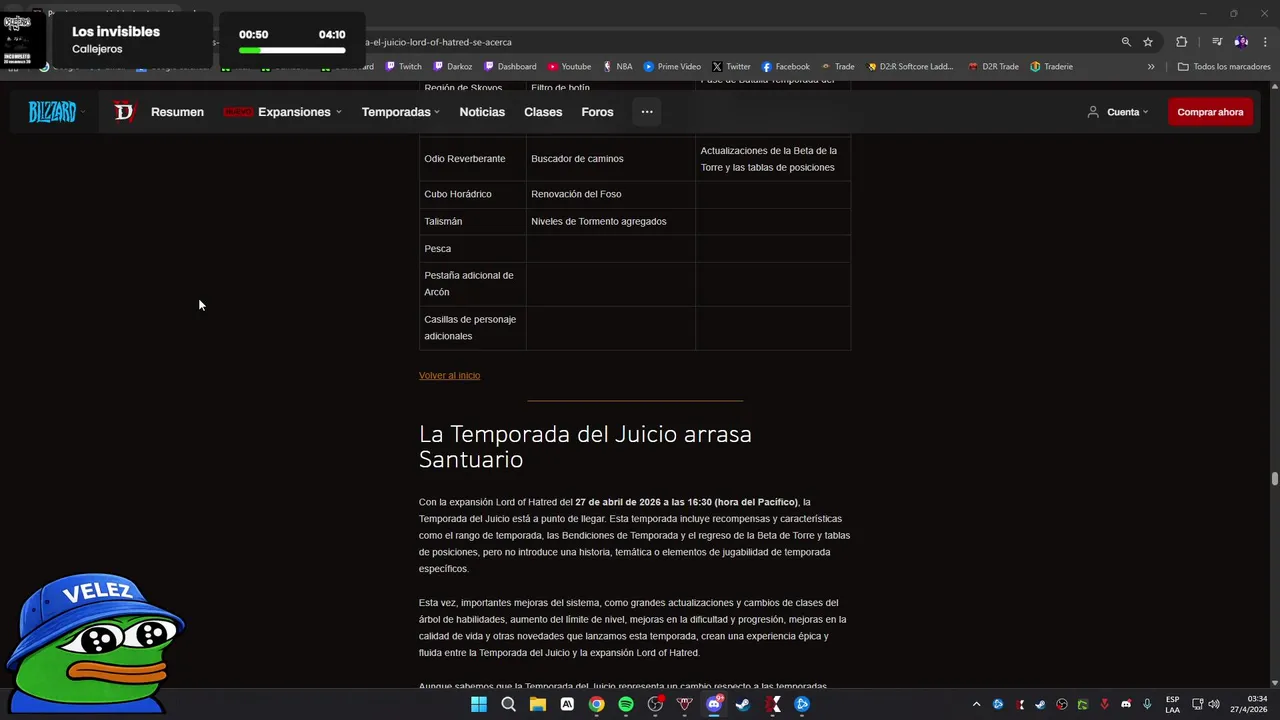Open Spotify from taskbar
1280x720 pixels.
(626, 704)
